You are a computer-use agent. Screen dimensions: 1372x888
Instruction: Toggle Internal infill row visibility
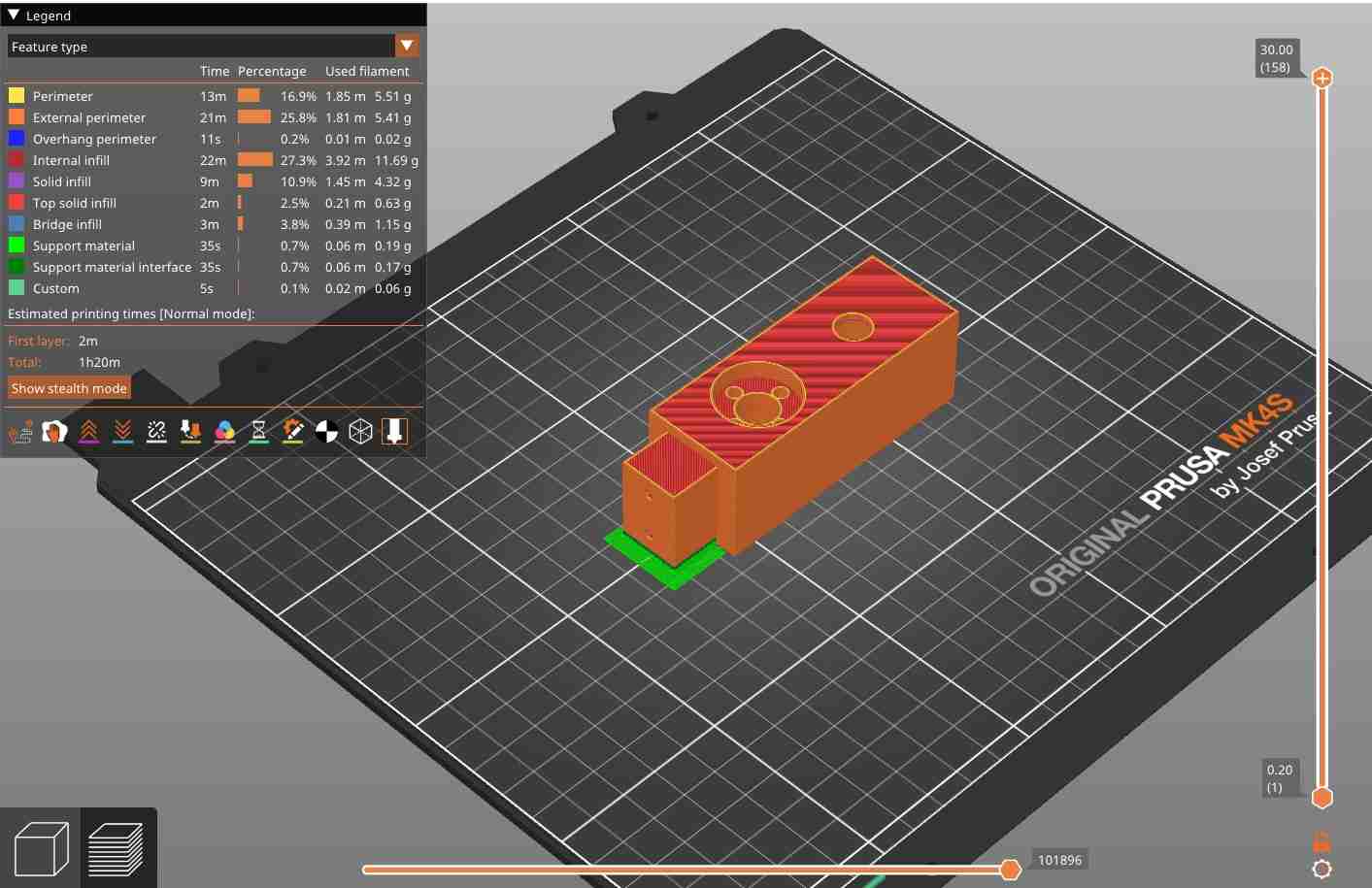[213, 160]
